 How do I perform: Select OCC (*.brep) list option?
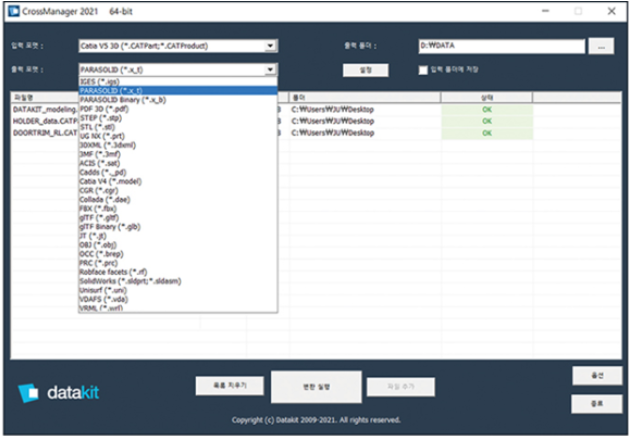pyautogui.click(x=178, y=254)
